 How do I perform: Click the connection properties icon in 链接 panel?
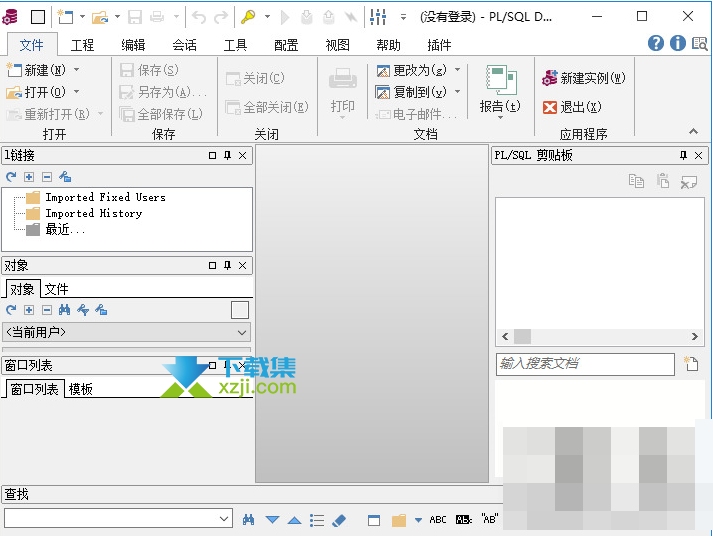pyautogui.click(x=65, y=176)
